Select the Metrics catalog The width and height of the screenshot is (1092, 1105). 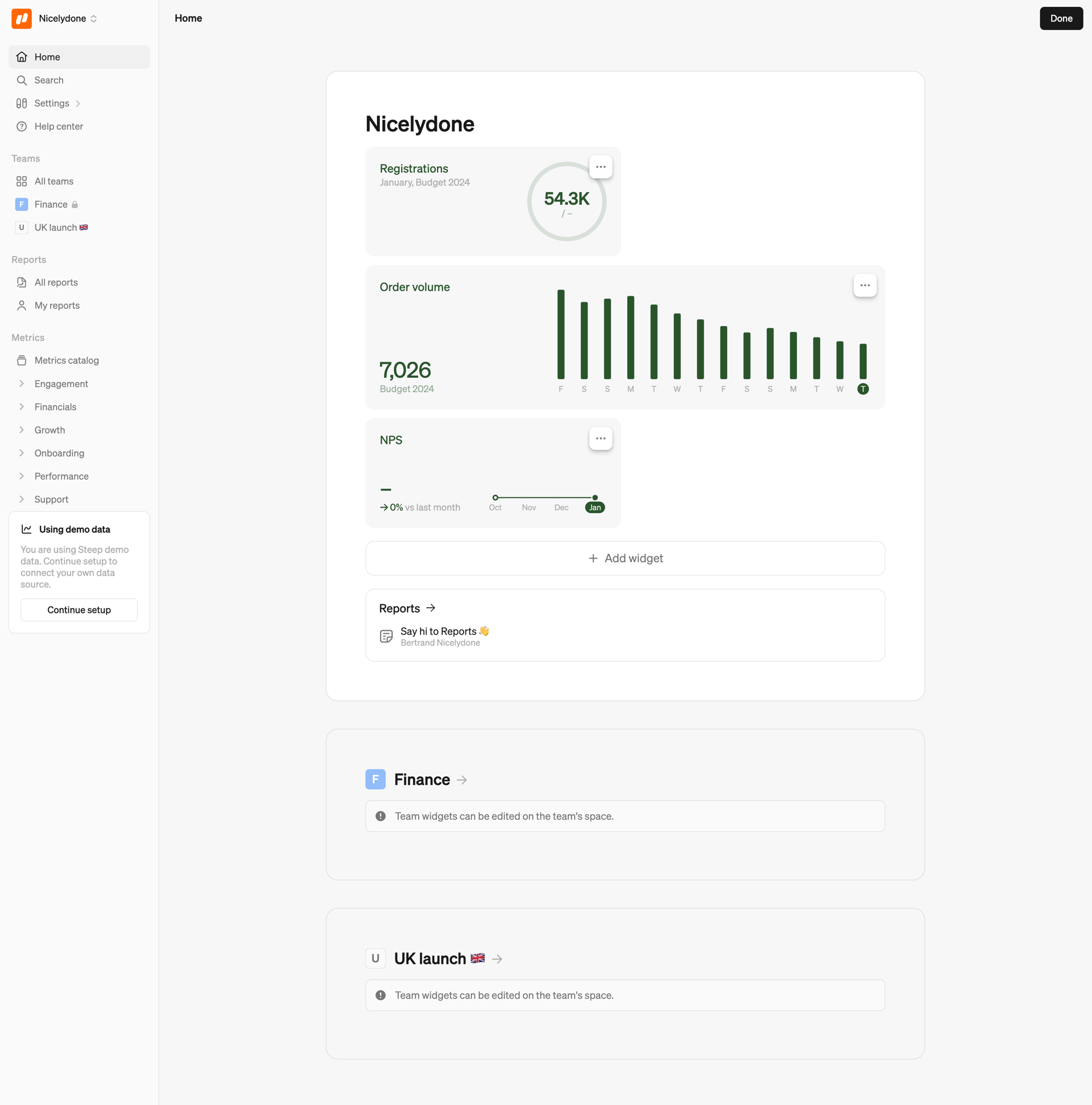[67, 360]
